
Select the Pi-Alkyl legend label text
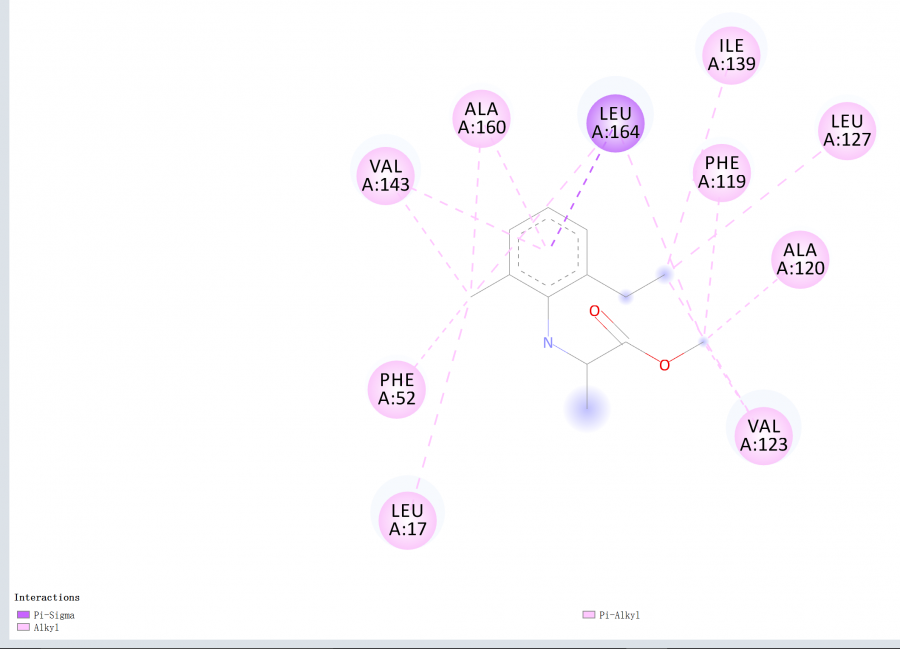coord(619,615)
